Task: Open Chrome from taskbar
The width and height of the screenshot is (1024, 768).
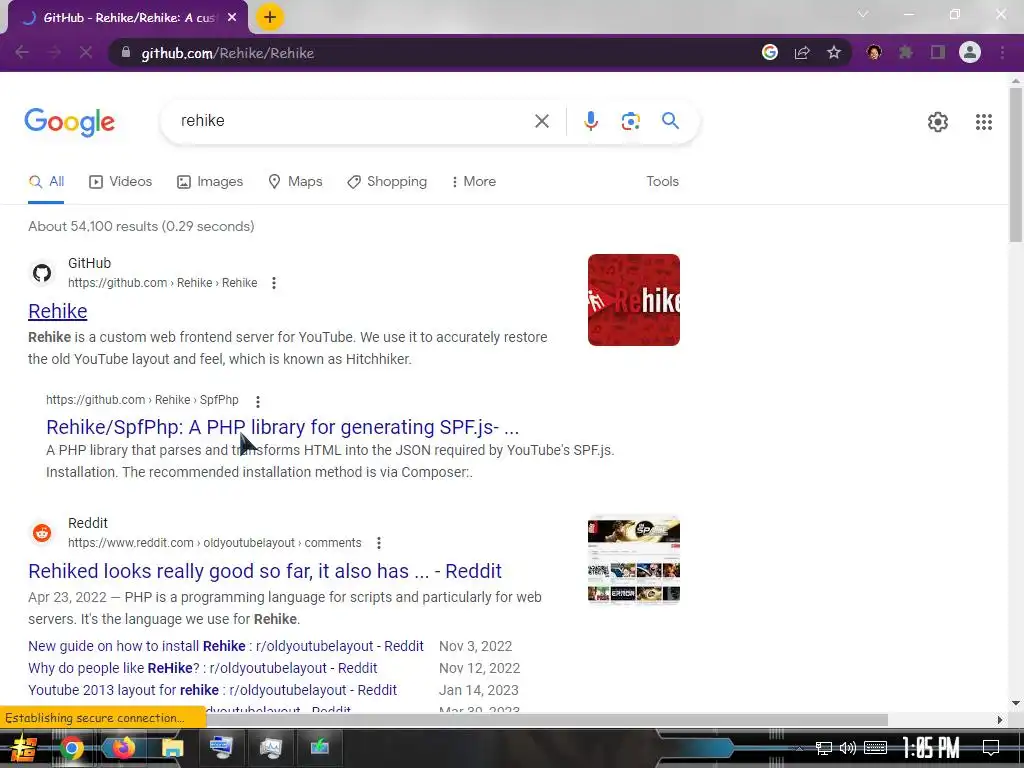Action: point(72,748)
